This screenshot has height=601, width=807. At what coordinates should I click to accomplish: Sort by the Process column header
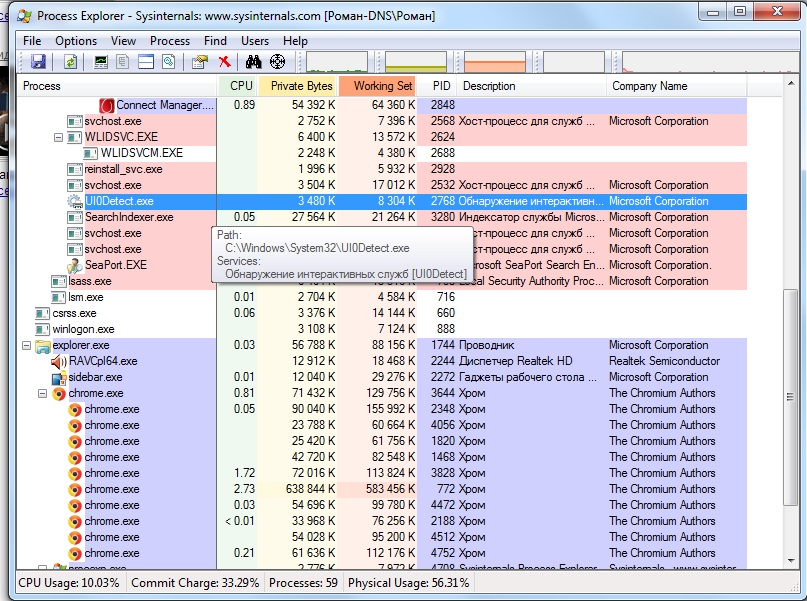117,86
